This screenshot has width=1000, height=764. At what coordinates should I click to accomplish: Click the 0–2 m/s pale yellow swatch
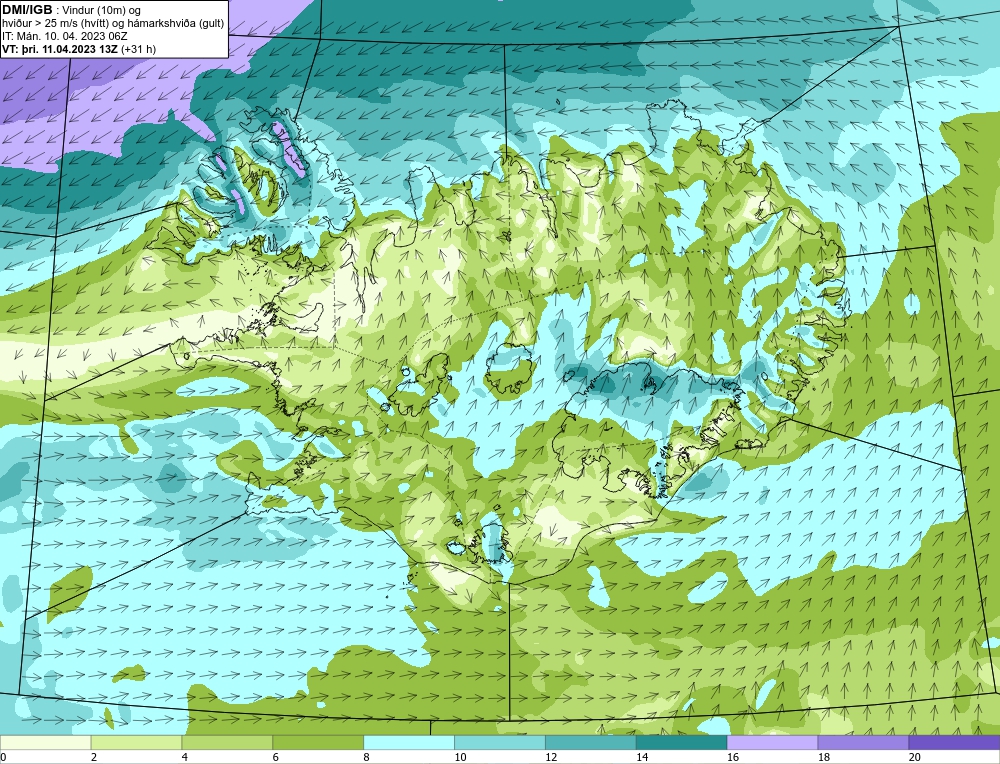(x=45, y=742)
